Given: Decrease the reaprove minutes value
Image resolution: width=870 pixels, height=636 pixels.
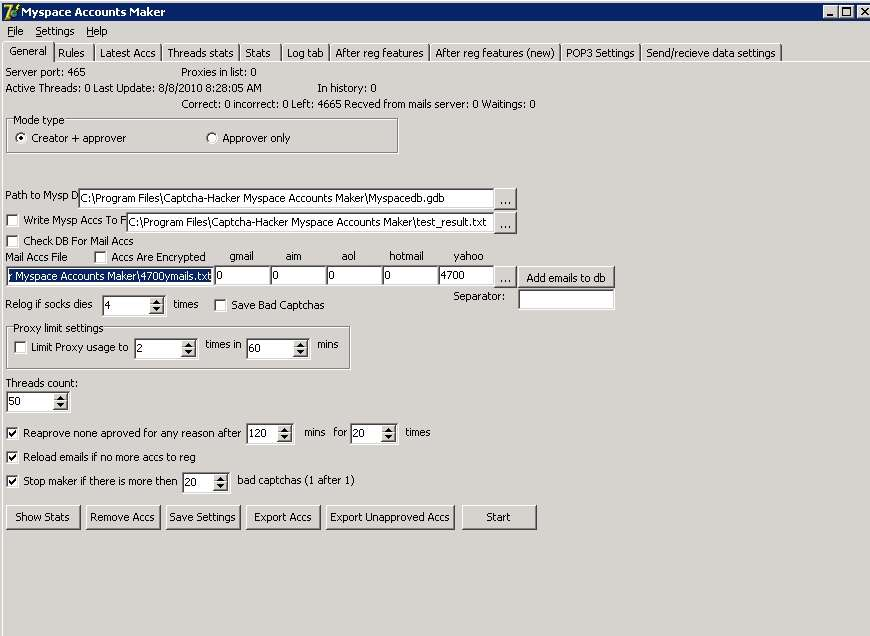Looking at the screenshot, I should (x=285, y=437).
